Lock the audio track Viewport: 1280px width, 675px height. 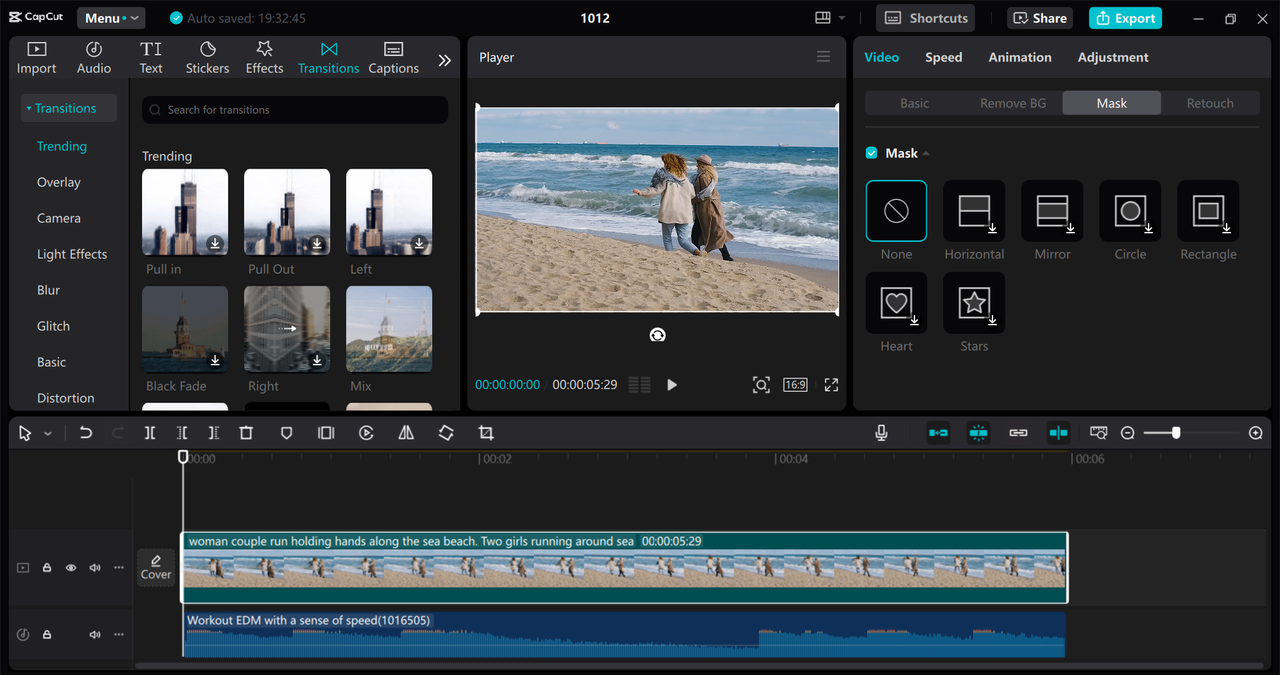coord(47,635)
